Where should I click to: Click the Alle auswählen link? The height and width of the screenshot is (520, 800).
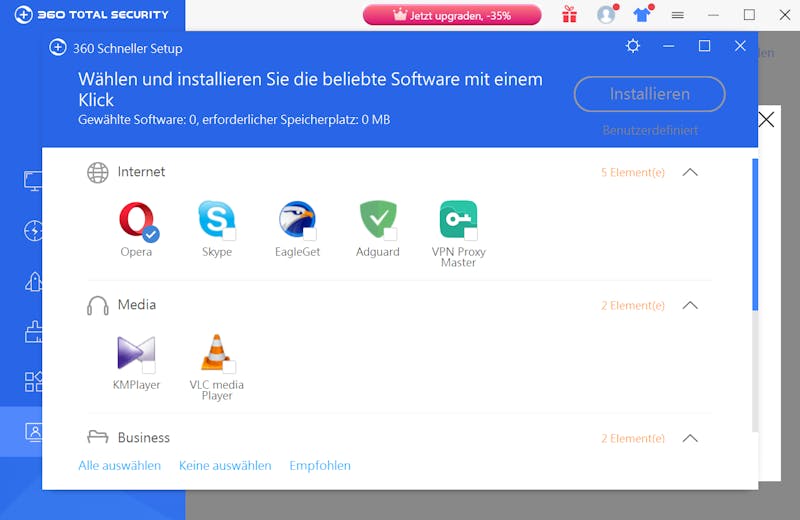tap(119, 465)
